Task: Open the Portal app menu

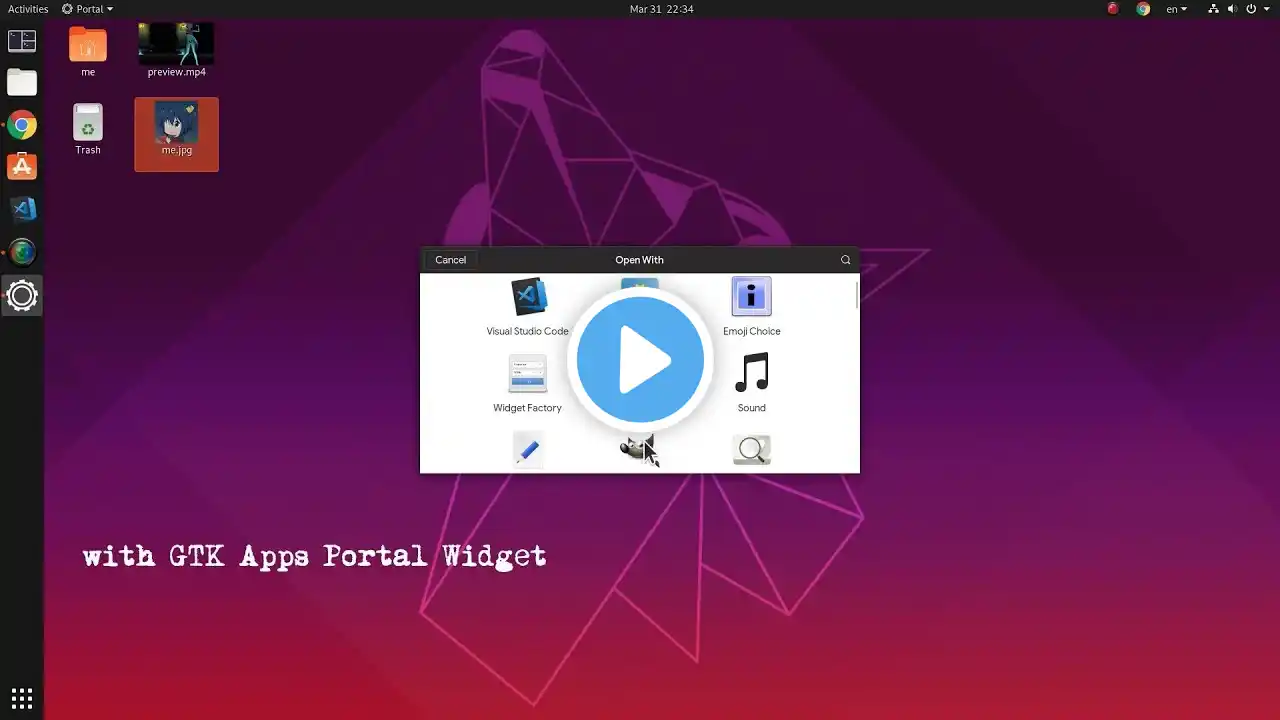Action: tap(87, 9)
